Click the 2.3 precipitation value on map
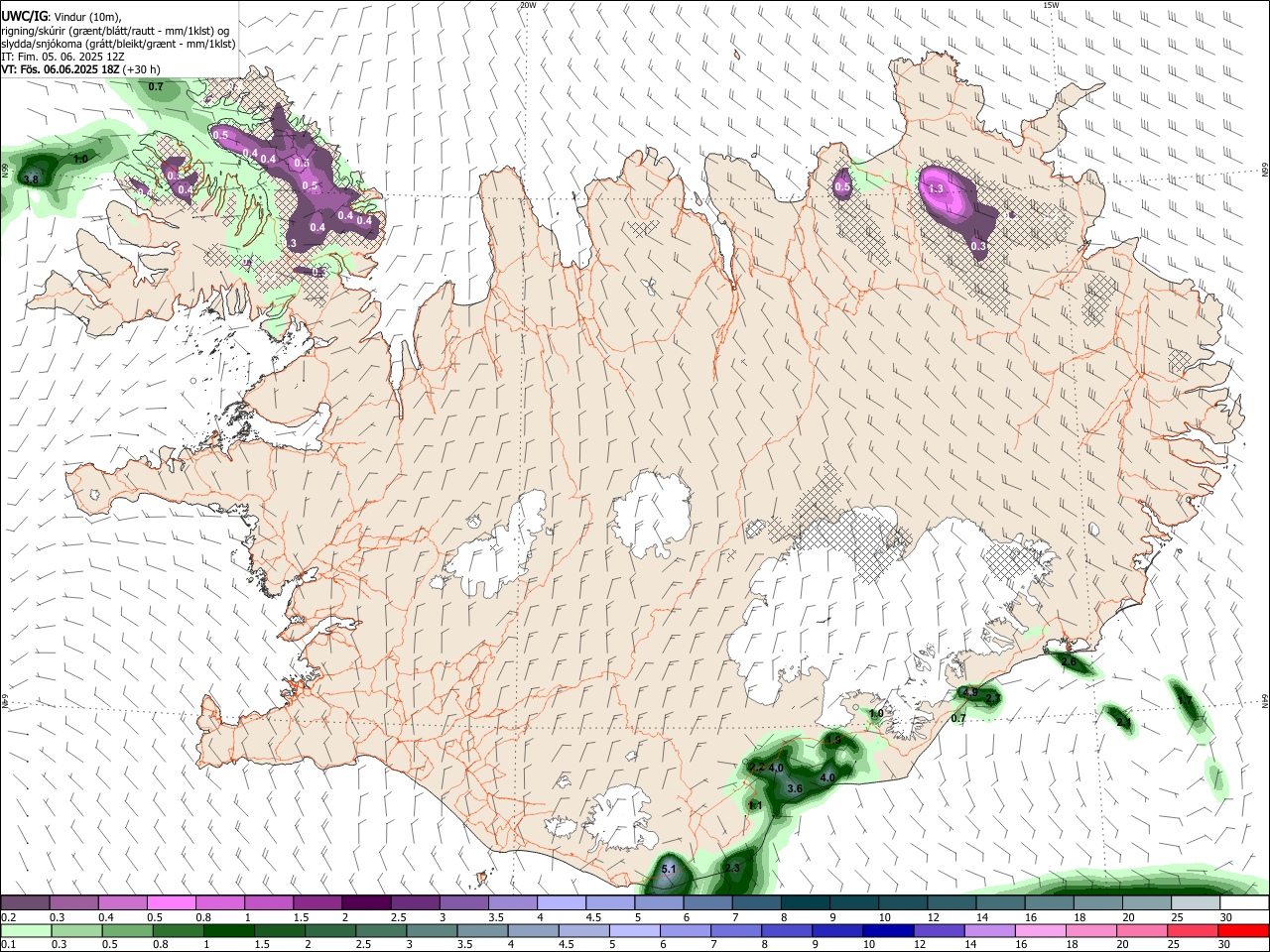This screenshot has width=1270, height=952. [732, 869]
